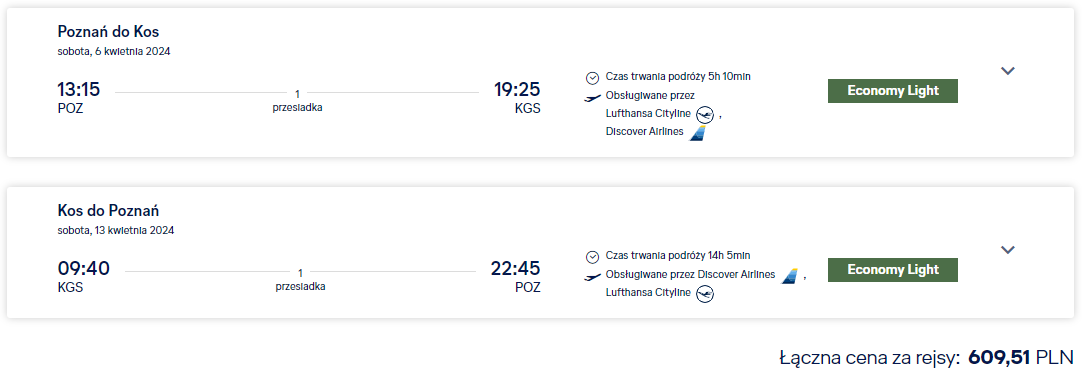Click the '1 przesiadka' label on return flight
Screen dimensions: 1082x380
coord(300,280)
